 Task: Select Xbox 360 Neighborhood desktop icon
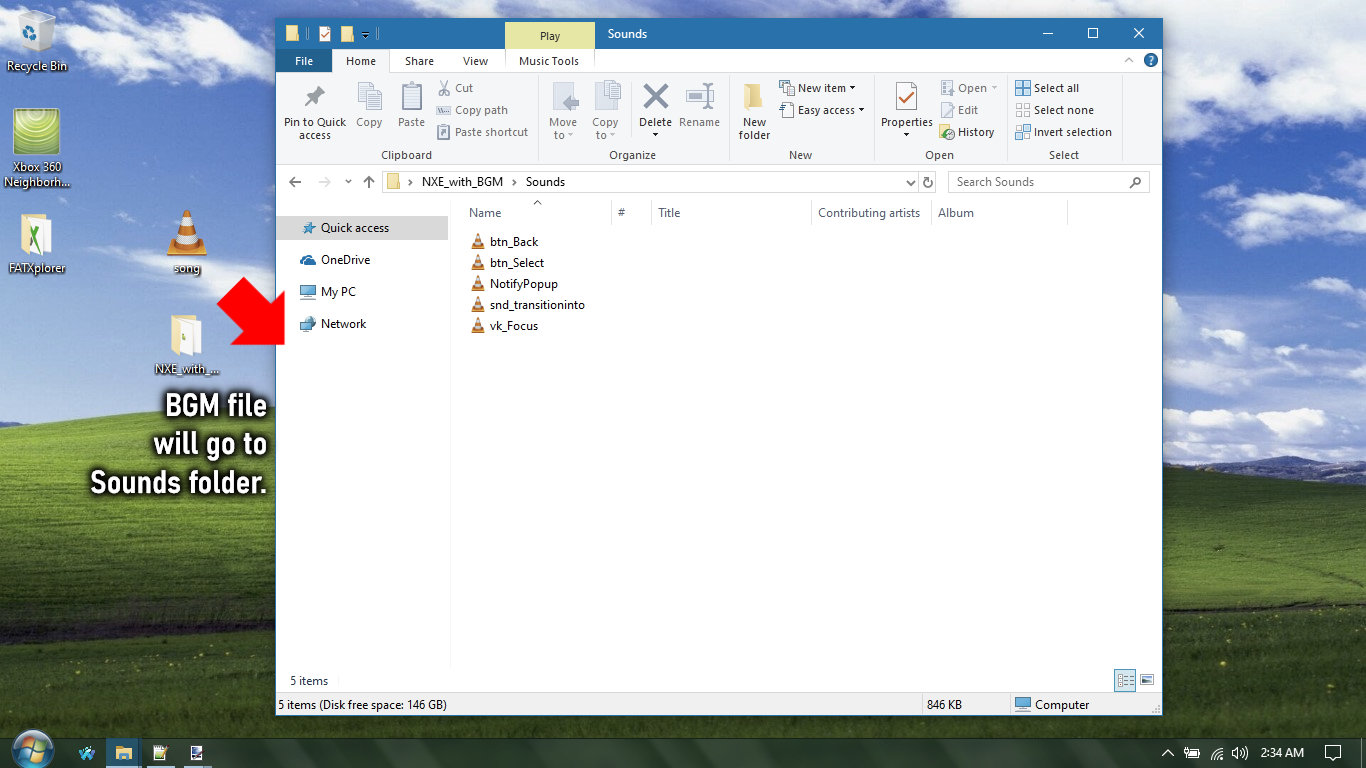point(37,148)
